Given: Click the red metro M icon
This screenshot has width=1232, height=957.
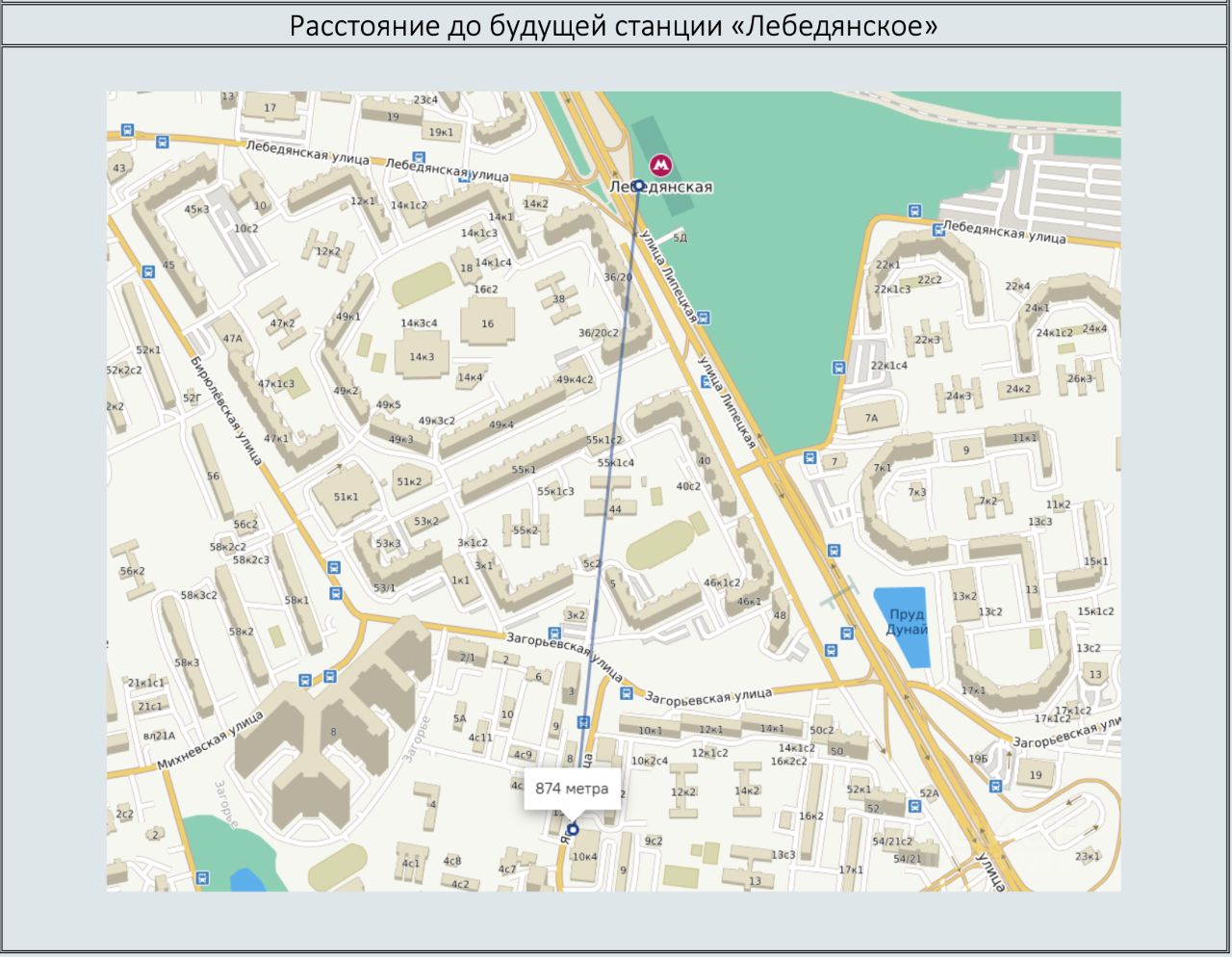Looking at the screenshot, I should [x=660, y=165].
